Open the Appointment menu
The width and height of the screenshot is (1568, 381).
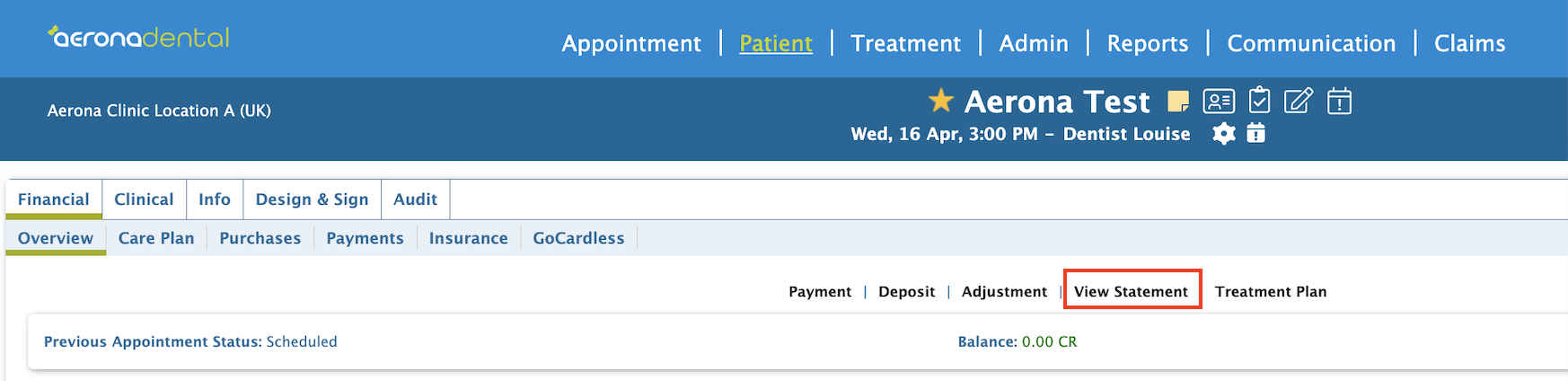click(631, 43)
